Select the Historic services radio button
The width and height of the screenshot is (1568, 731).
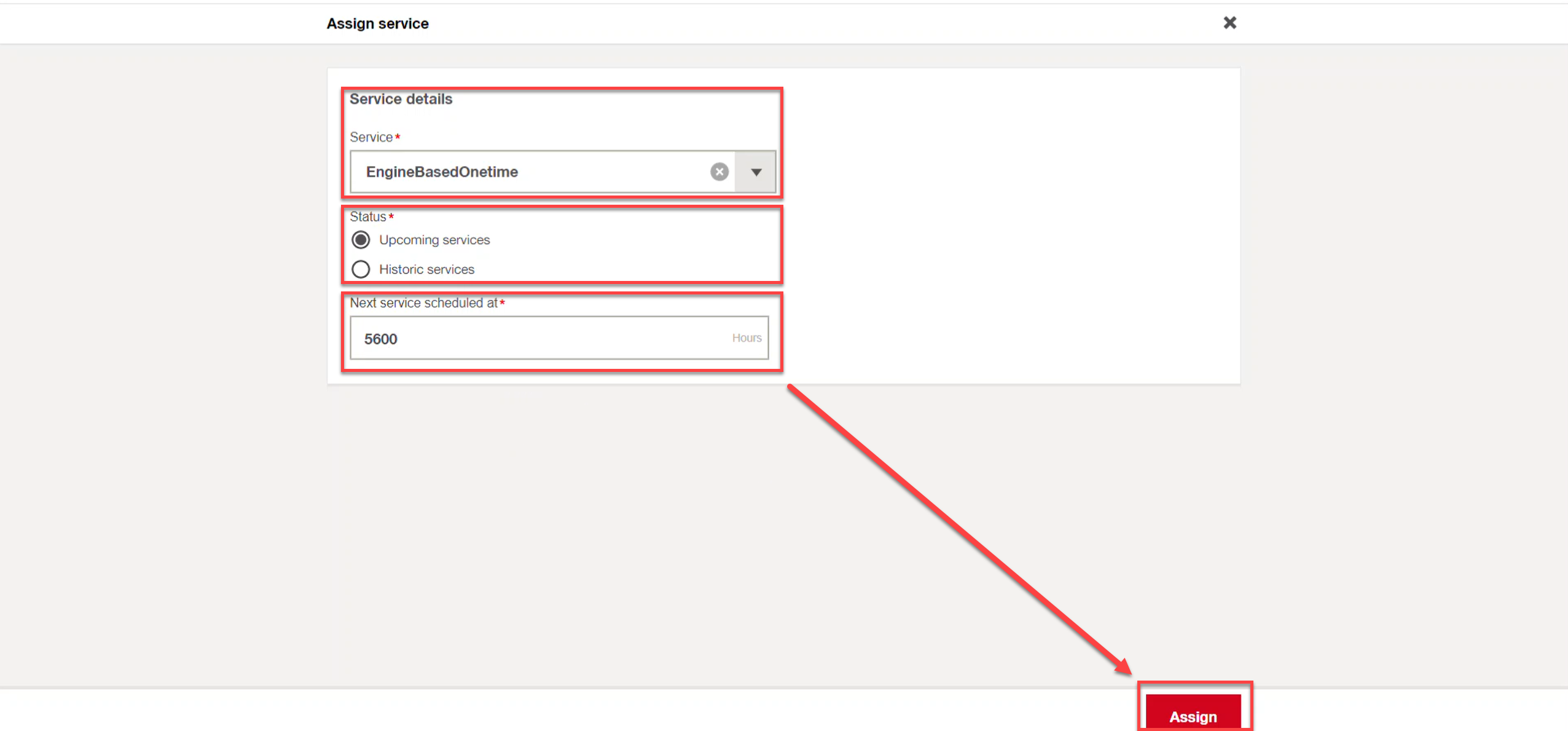361,269
